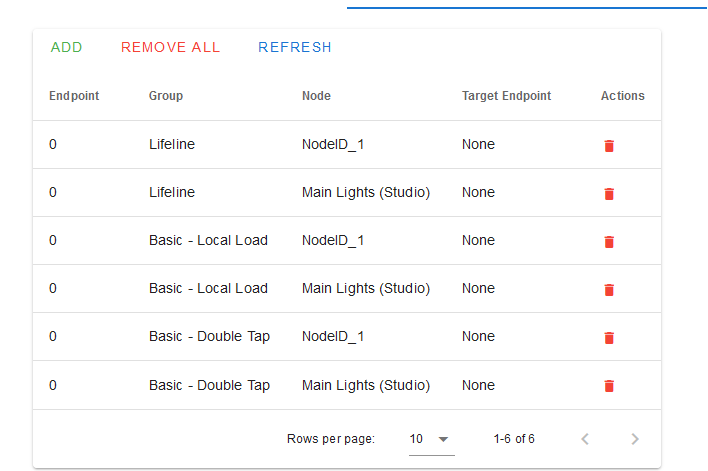Delete Basic - Double Tap NodeID_1 entry
This screenshot has width=708, height=471.
[x=609, y=337]
